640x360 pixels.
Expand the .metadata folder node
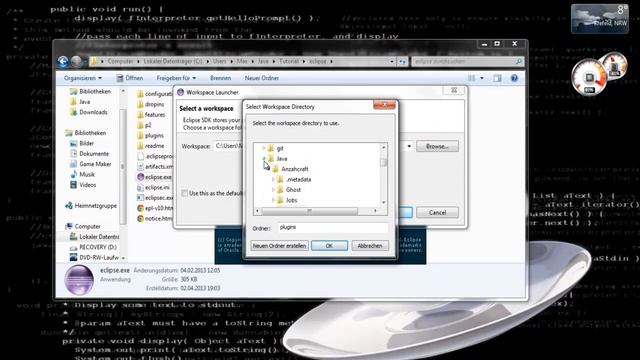click(x=273, y=179)
